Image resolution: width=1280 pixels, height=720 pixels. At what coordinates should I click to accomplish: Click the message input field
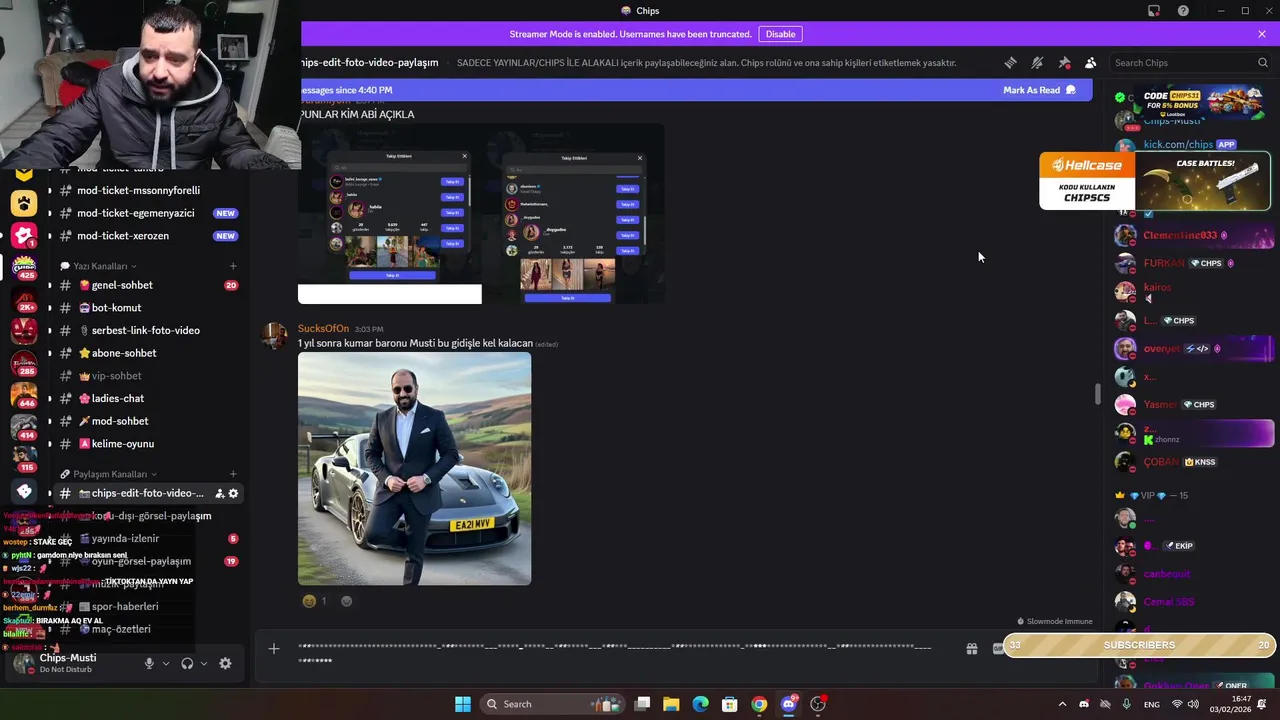pyautogui.click(x=615, y=653)
